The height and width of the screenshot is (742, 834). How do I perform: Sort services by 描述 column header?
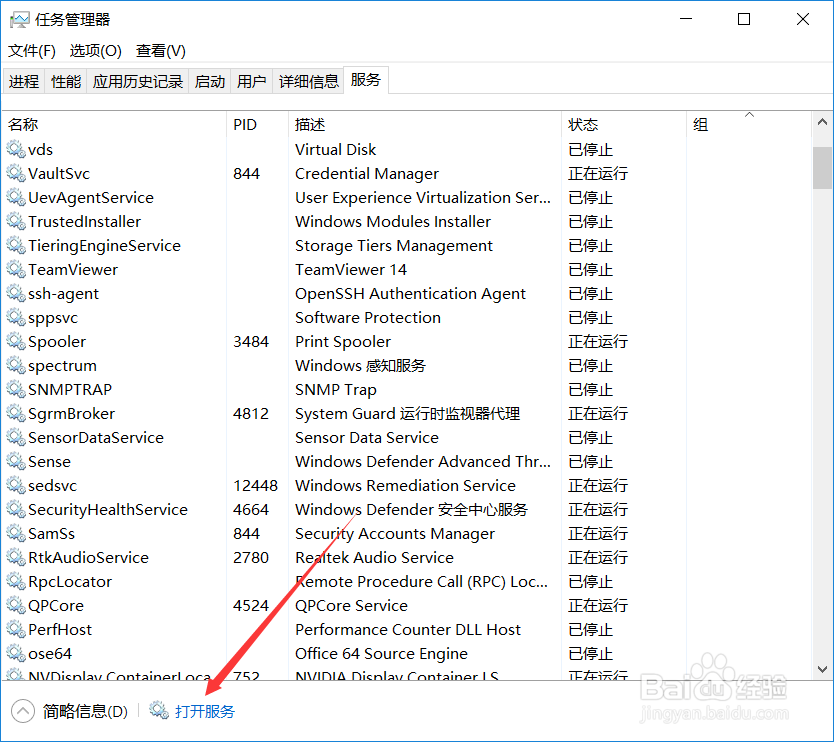click(425, 124)
